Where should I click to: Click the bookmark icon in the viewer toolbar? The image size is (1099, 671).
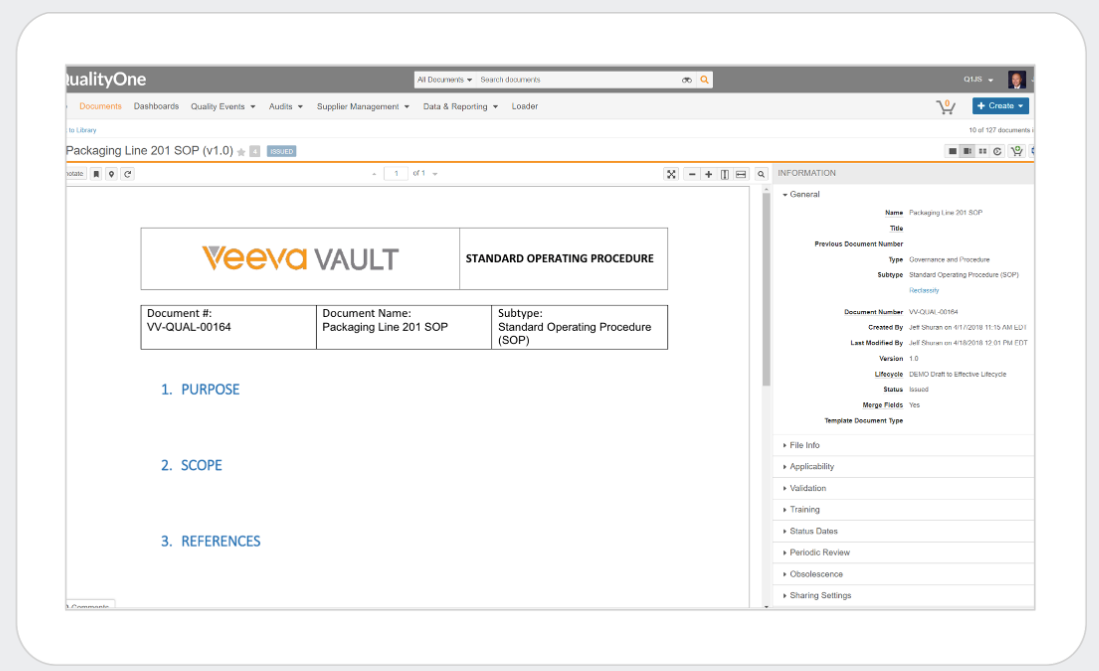coord(94,173)
